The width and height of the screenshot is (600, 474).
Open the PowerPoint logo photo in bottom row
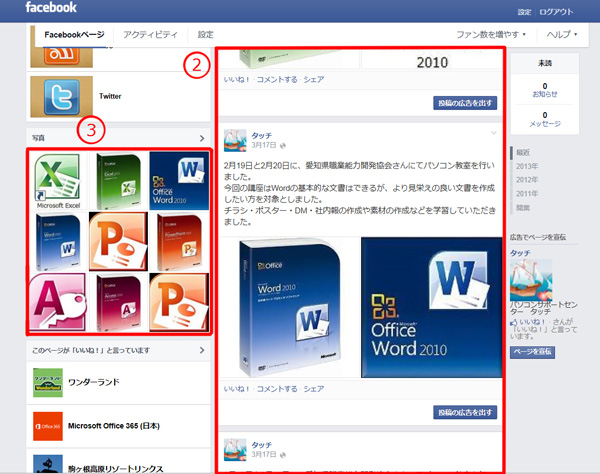click(179, 302)
